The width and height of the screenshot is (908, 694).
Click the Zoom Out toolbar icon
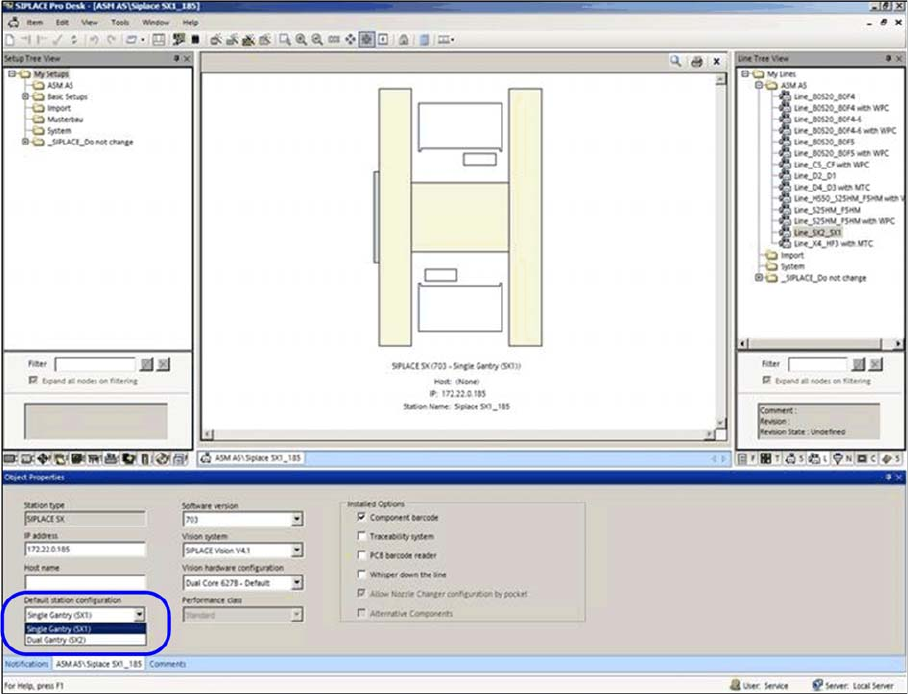click(x=317, y=39)
